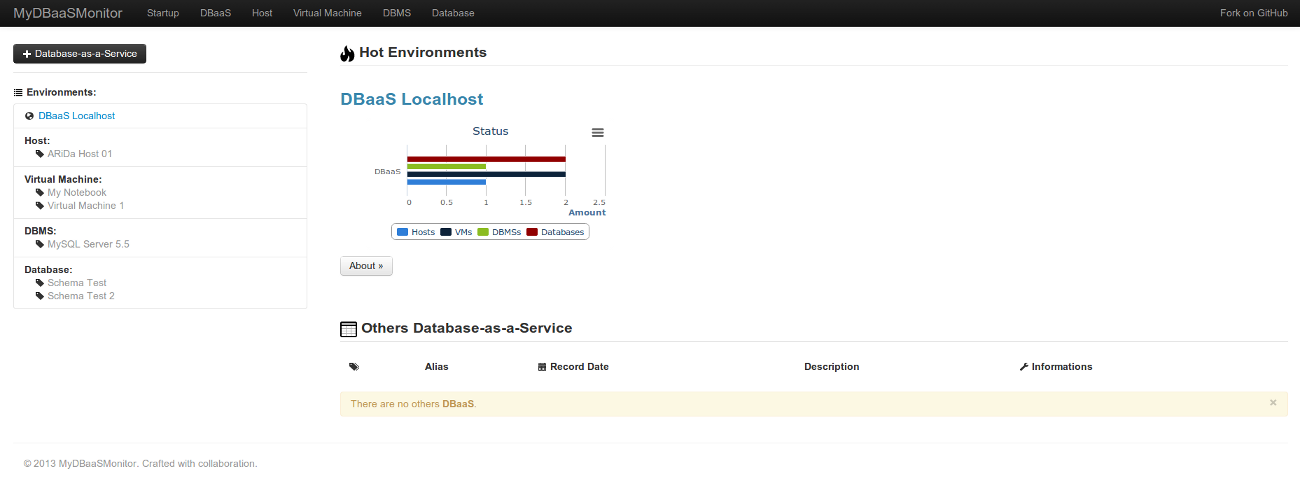
Task: Click the dark red Databases bar in chart
Action: click(x=486, y=159)
